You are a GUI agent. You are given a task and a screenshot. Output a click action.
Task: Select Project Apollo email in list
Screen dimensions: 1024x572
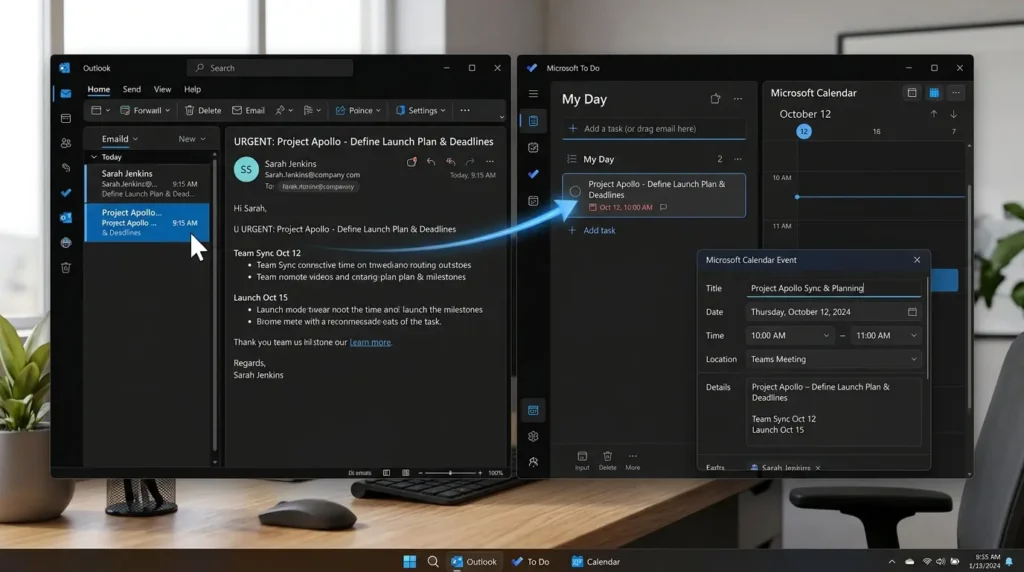(x=148, y=222)
